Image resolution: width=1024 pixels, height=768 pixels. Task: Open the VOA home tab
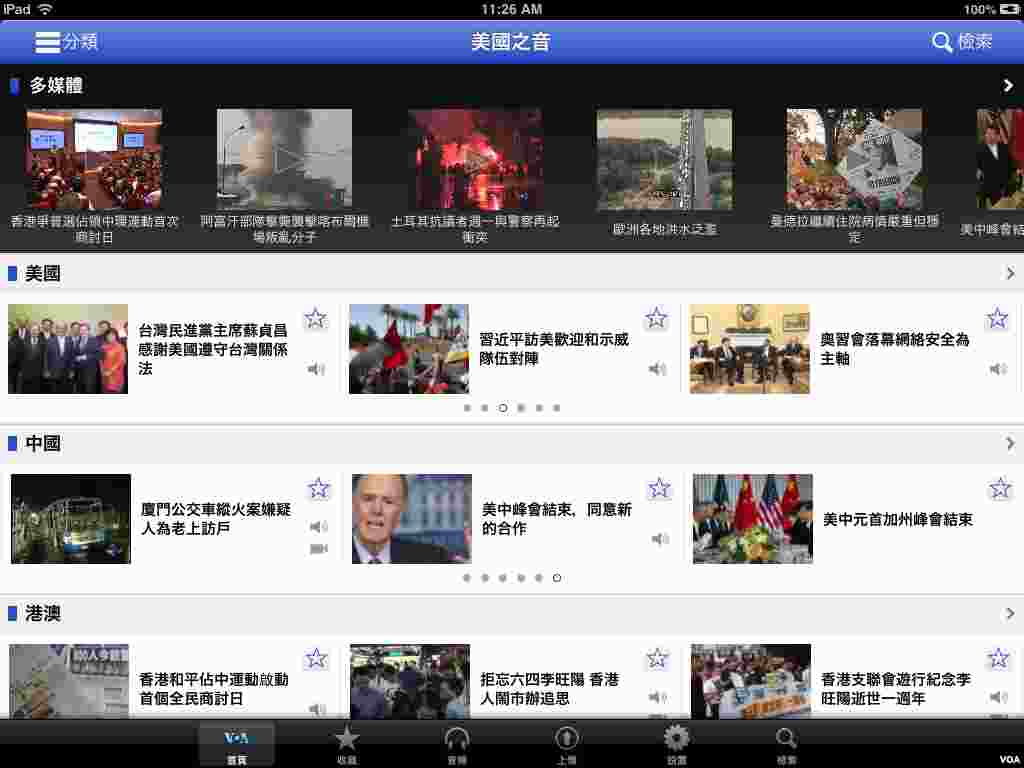pos(236,745)
